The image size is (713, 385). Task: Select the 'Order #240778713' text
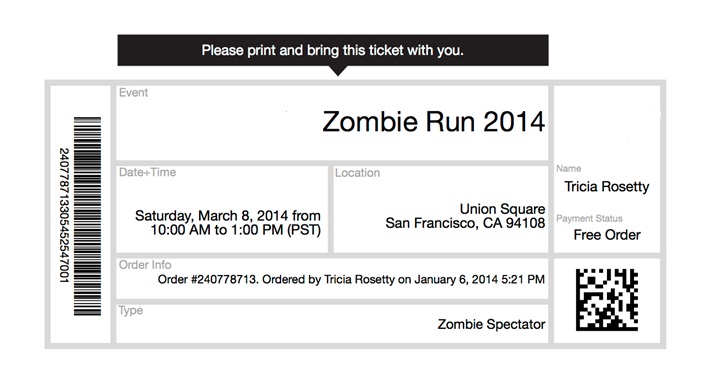[x=207, y=280]
